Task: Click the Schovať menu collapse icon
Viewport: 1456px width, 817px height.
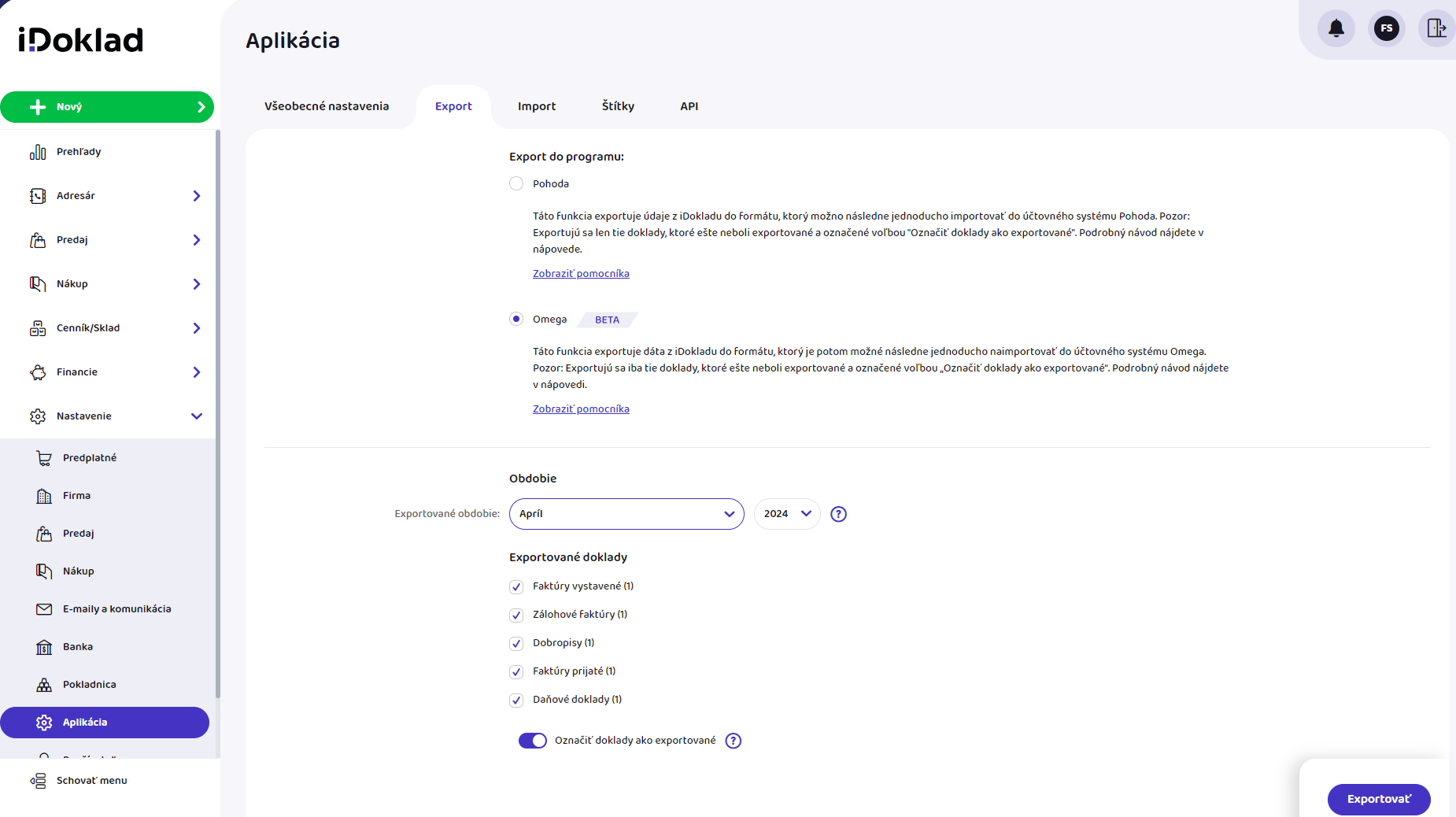Action: click(38, 781)
